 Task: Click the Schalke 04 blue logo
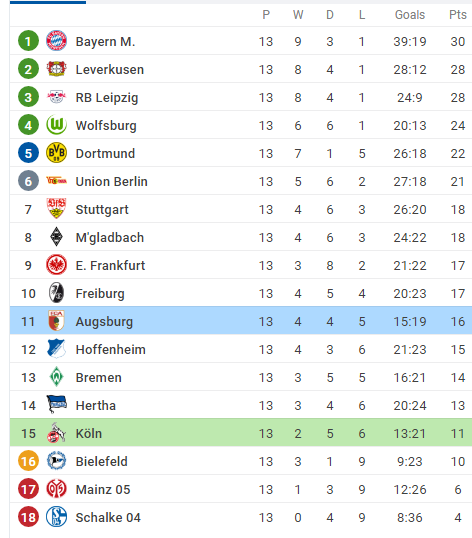56,517
